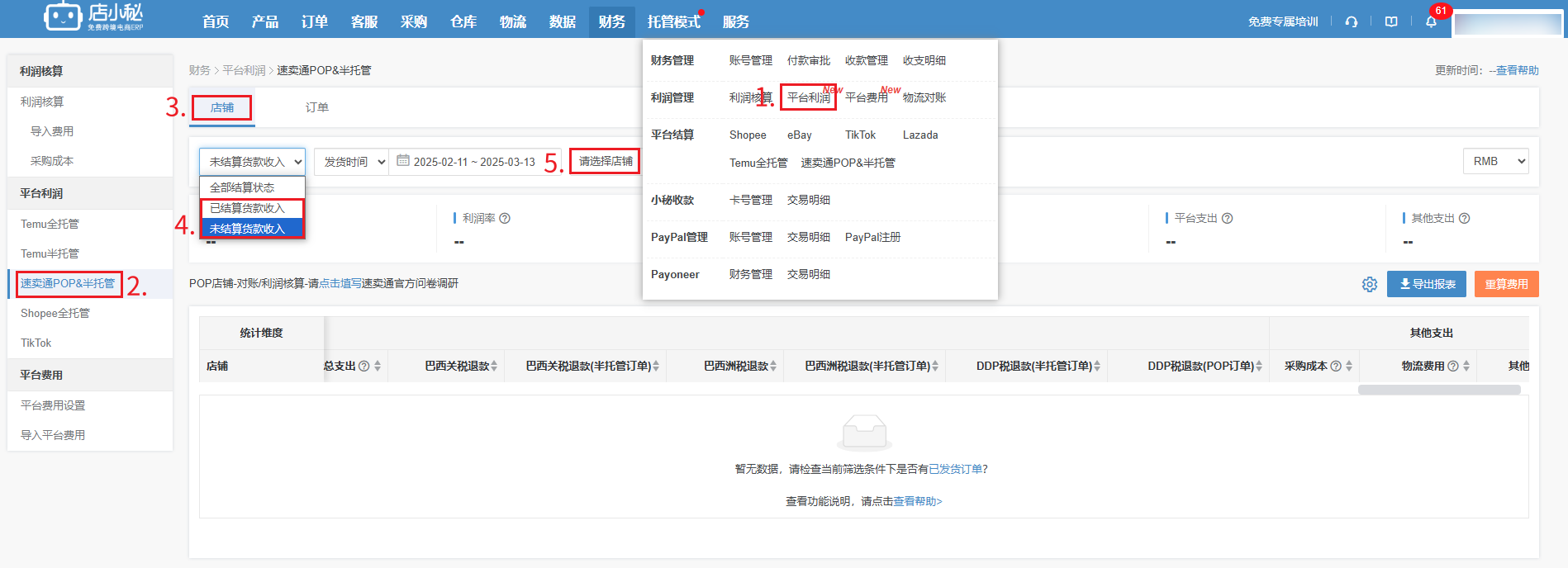Open Shopee全托管 in the left sidebar
1568x568 pixels.
click(55, 313)
